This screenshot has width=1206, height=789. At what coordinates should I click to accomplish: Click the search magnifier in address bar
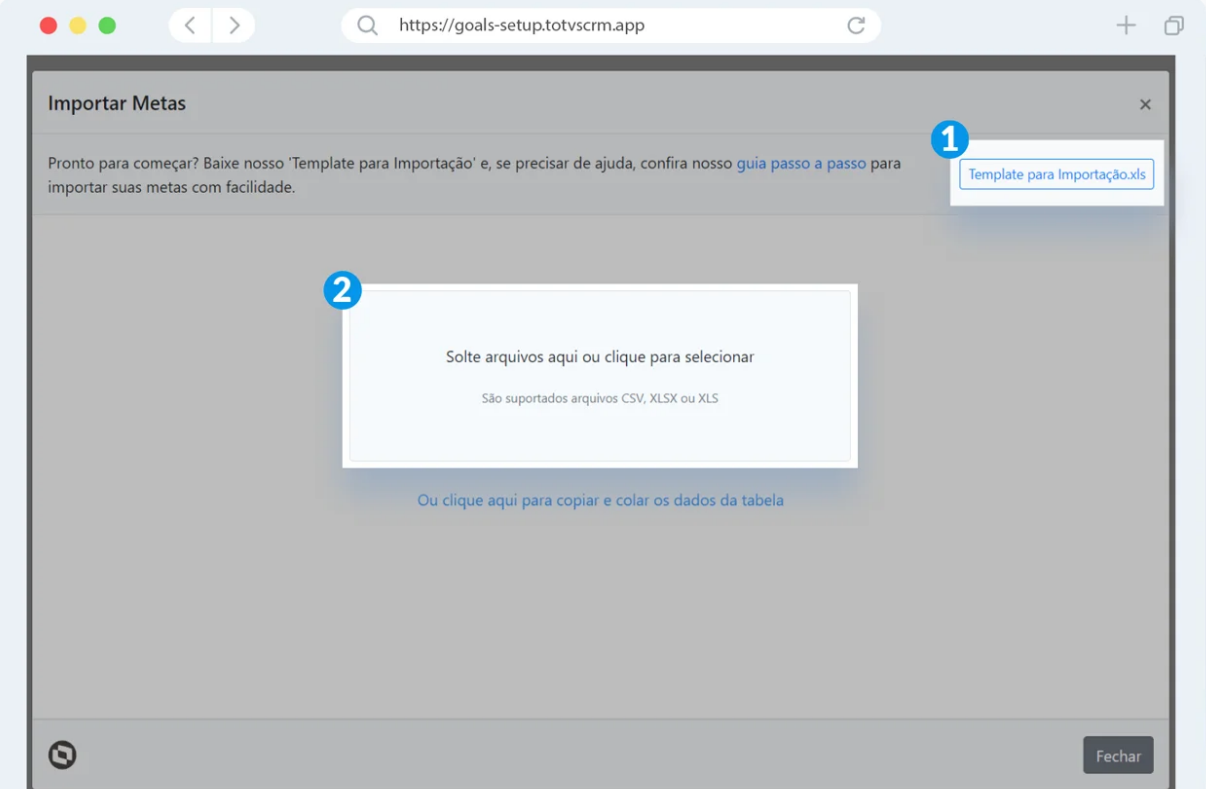pos(368,26)
